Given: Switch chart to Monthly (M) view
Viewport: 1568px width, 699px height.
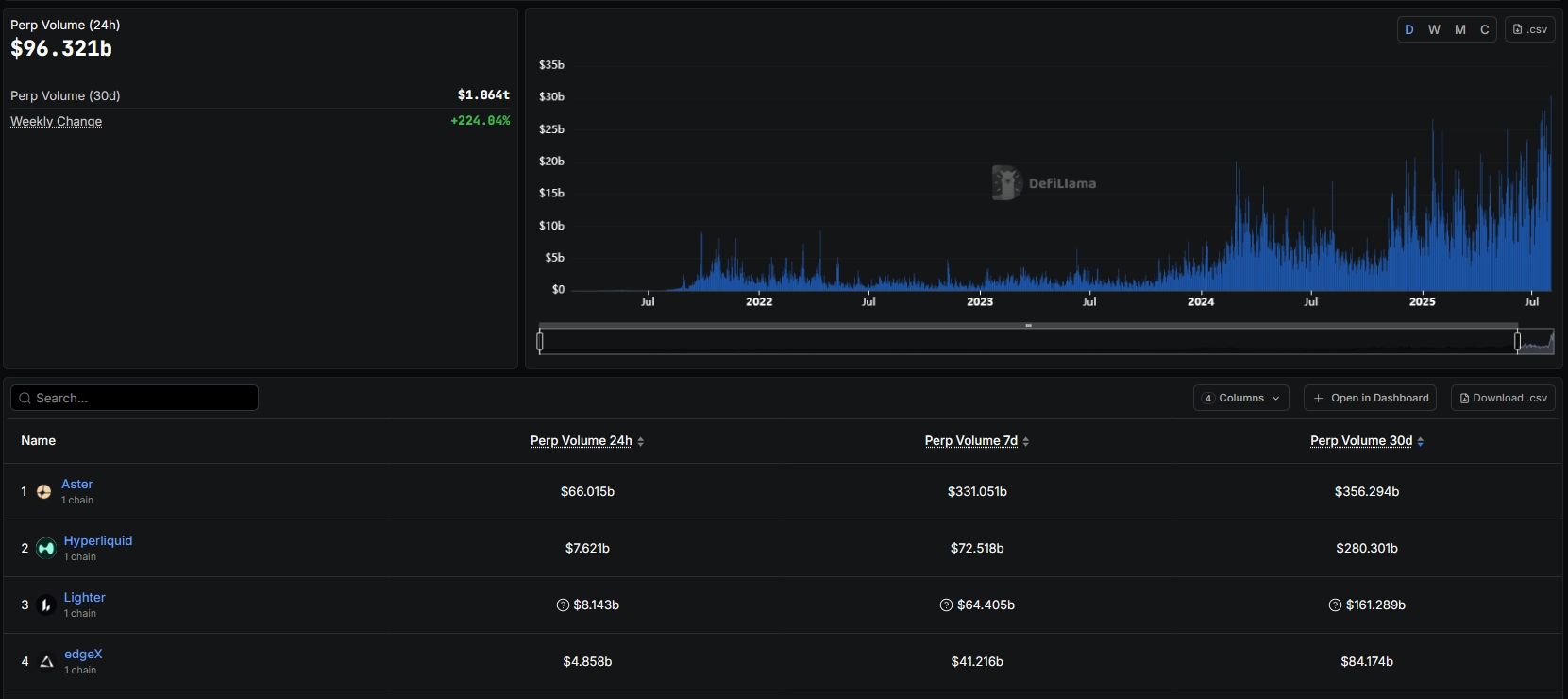Looking at the screenshot, I should 1459,29.
